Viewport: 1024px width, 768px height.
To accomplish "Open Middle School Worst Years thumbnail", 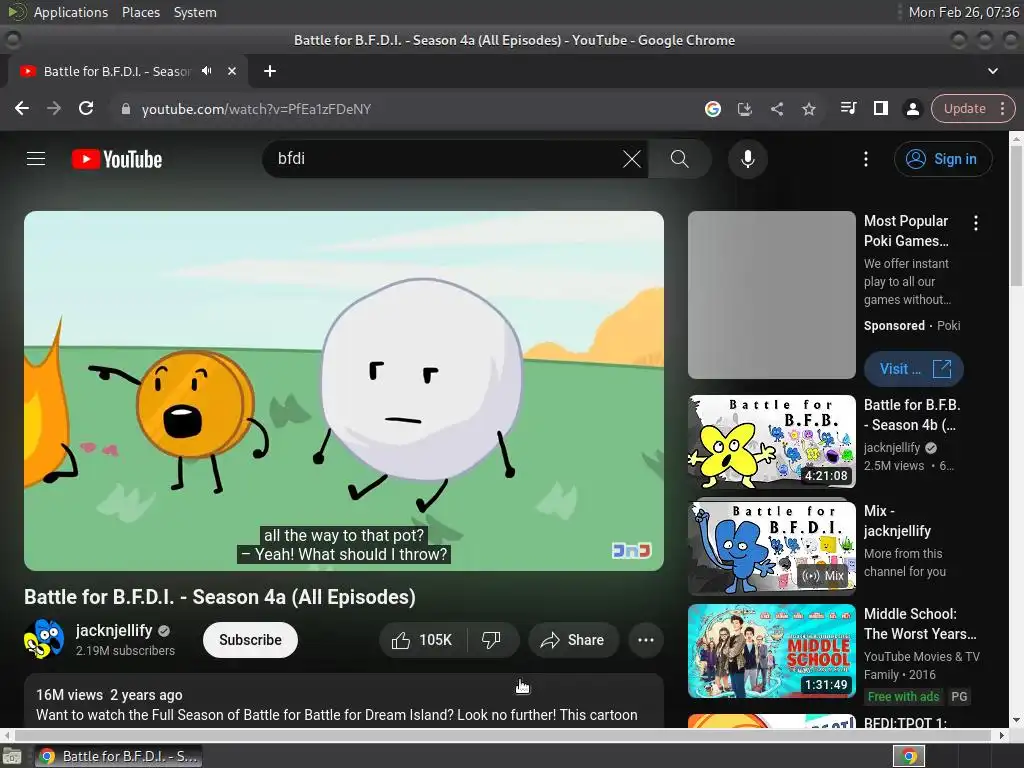I will [x=772, y=651].
